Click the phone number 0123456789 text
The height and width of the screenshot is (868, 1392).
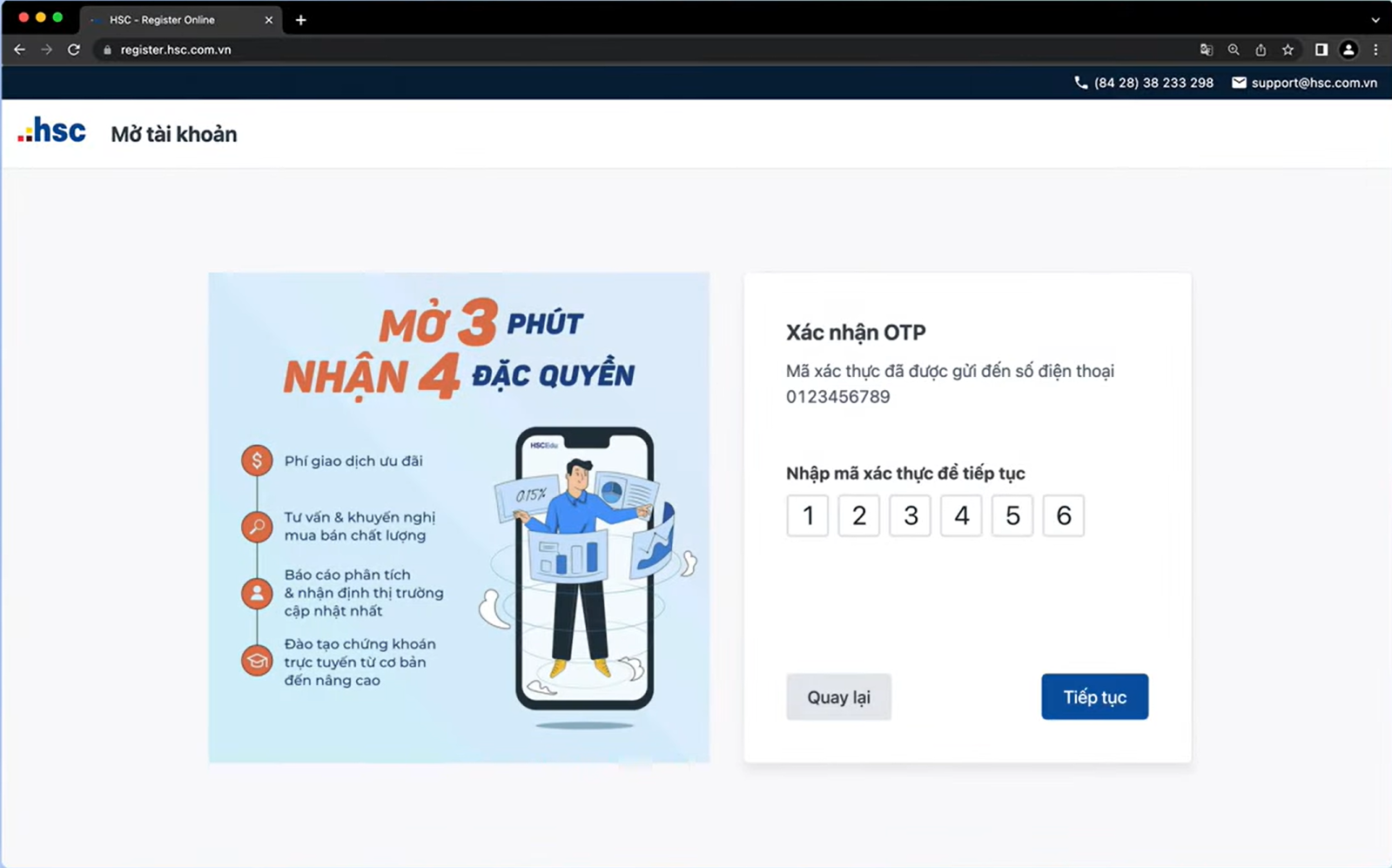[837, 397]
